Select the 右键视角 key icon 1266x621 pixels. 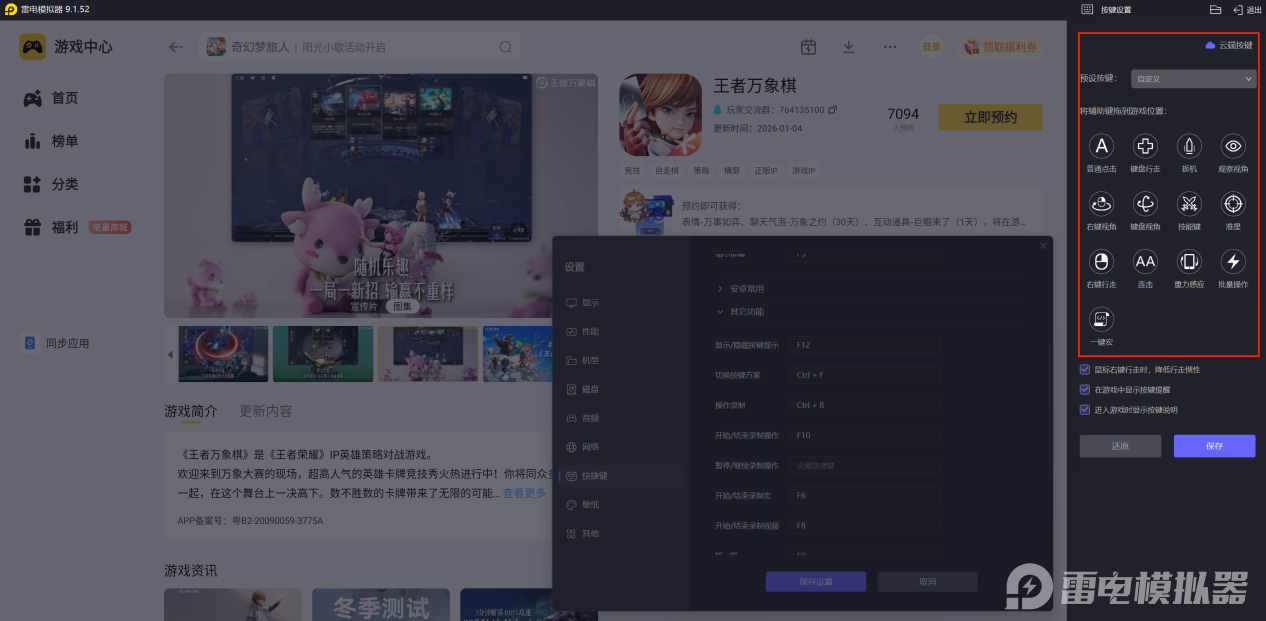pos(1101,204)
